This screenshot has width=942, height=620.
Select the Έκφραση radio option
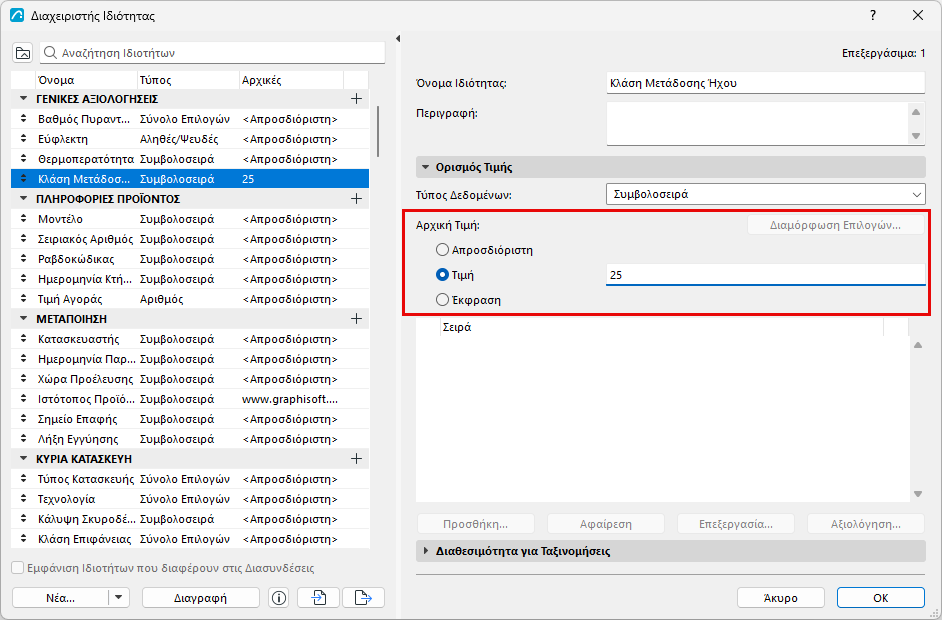442,300
